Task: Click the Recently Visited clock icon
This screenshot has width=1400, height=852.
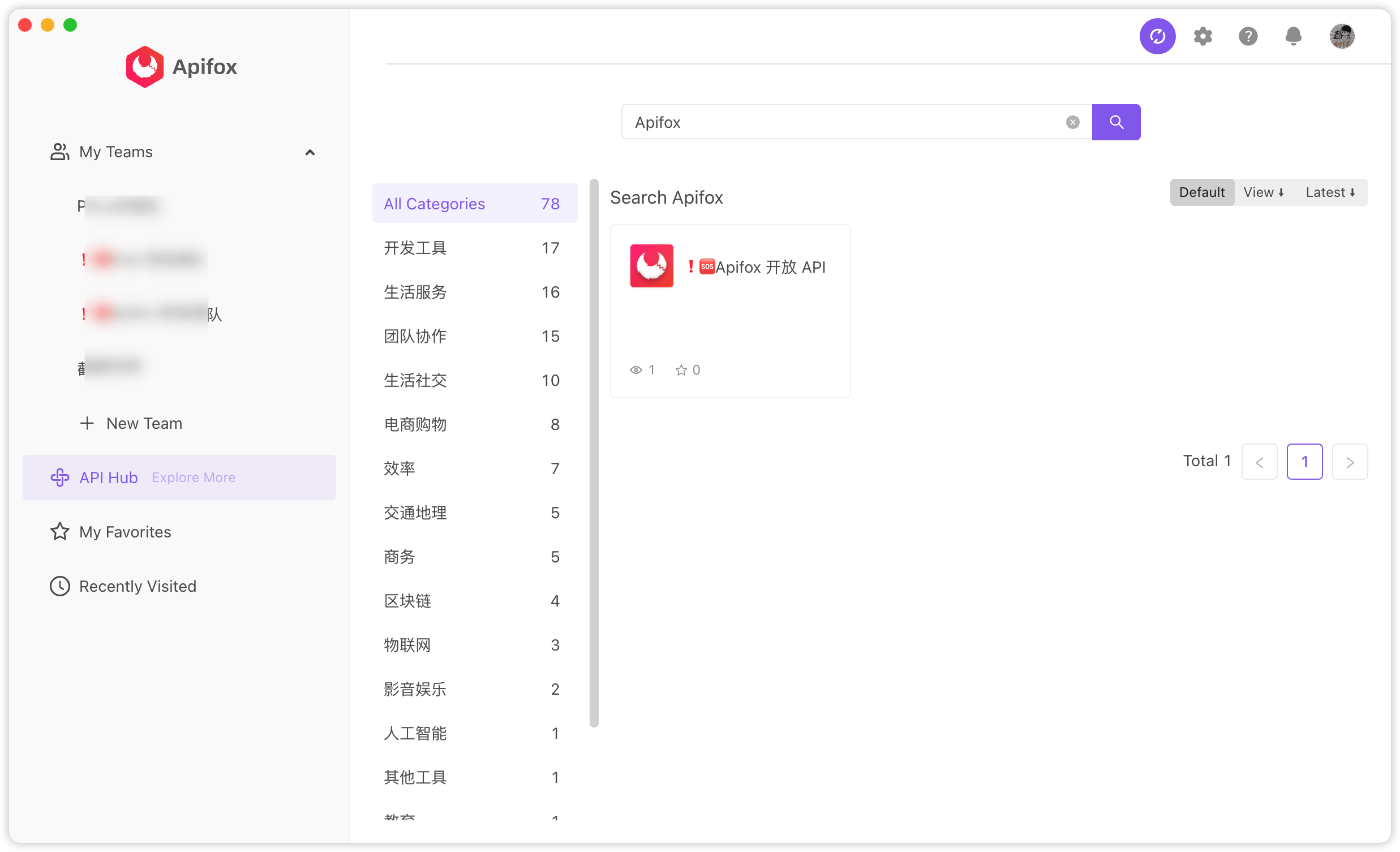Action: pyautogui.click(x=59, y=586)
